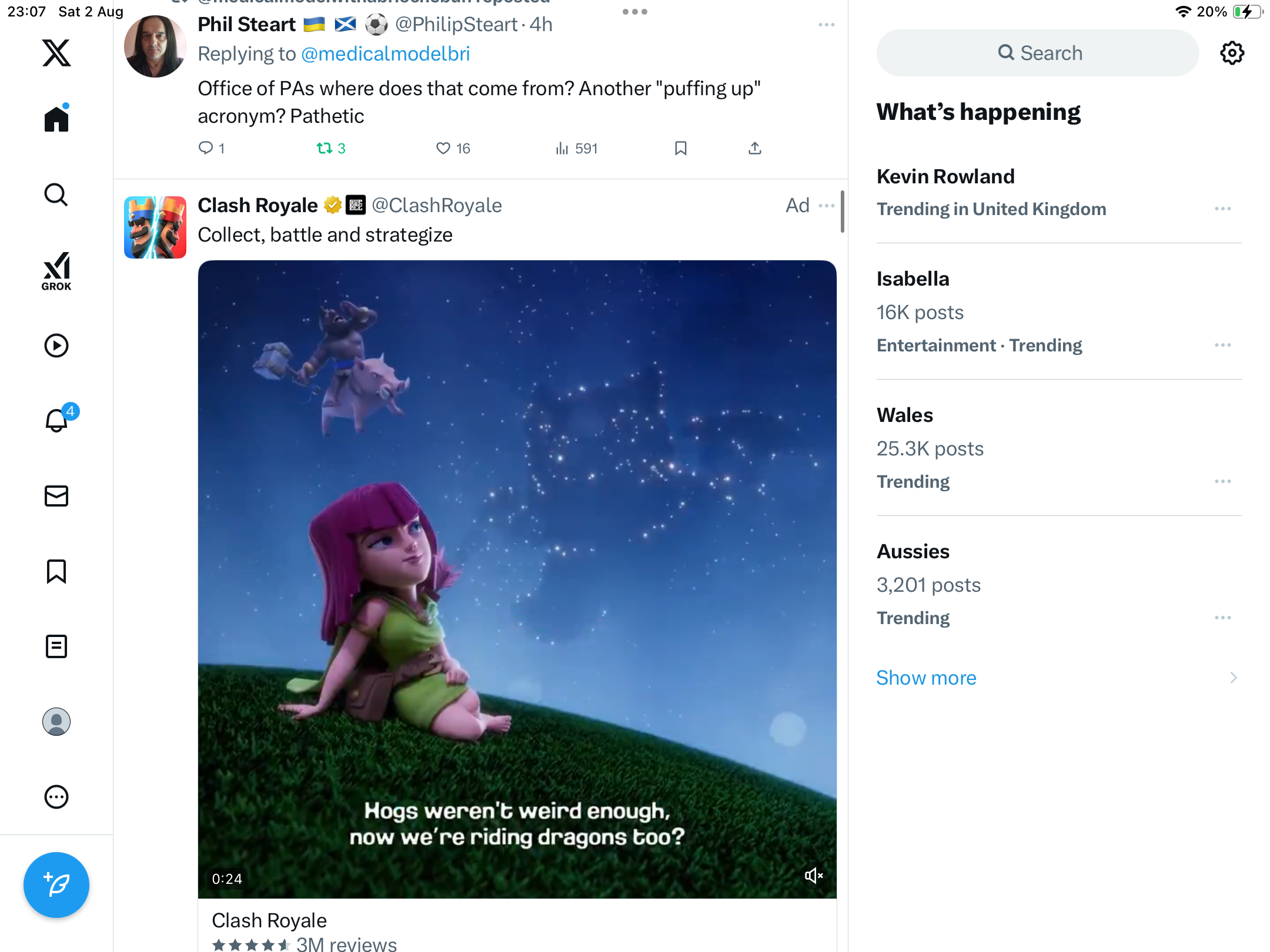
Task: Click Show more trends link
Action: click(926, 678)
